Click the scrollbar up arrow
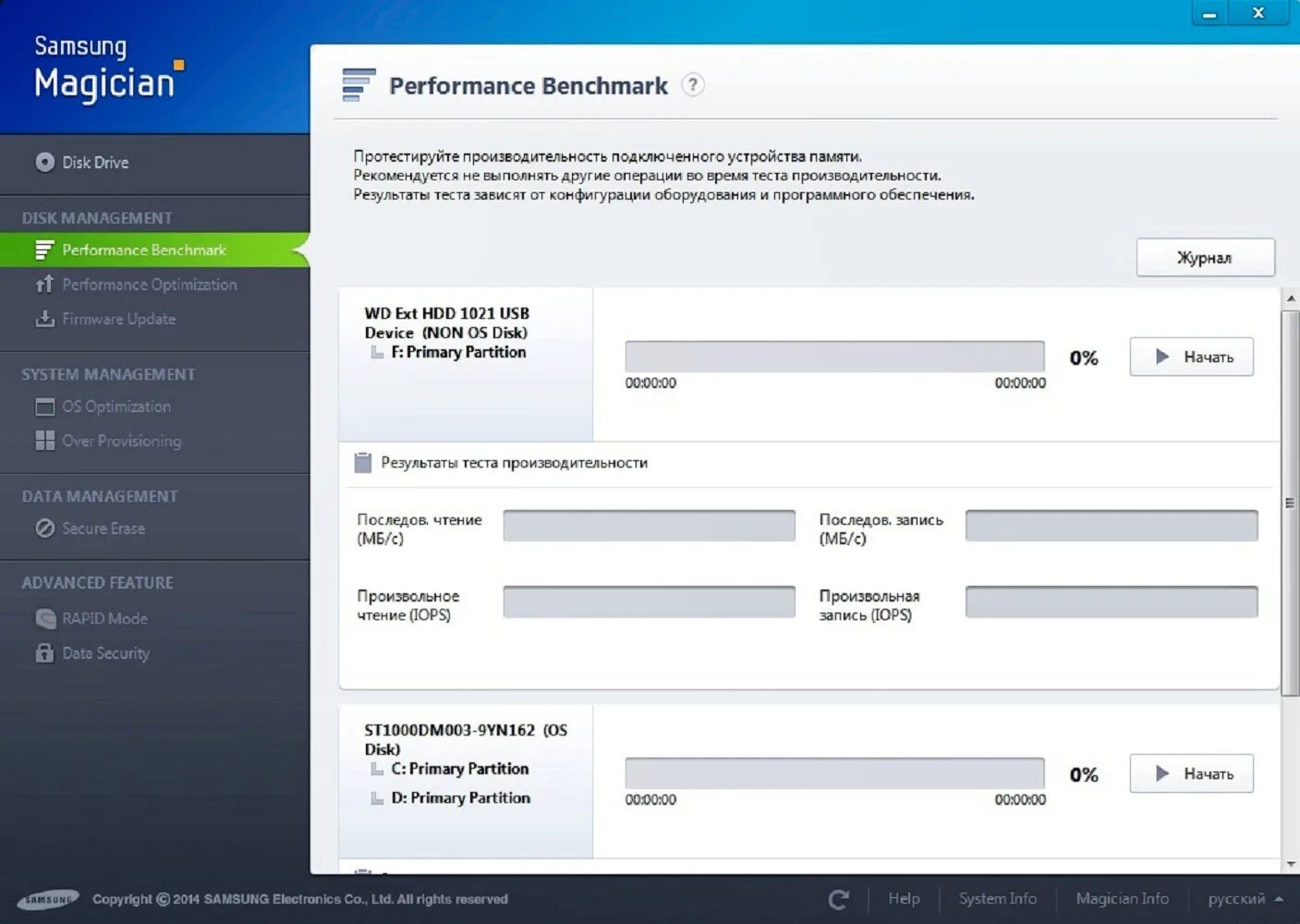Screen dimensions: 1300x924 point(1291,298)
